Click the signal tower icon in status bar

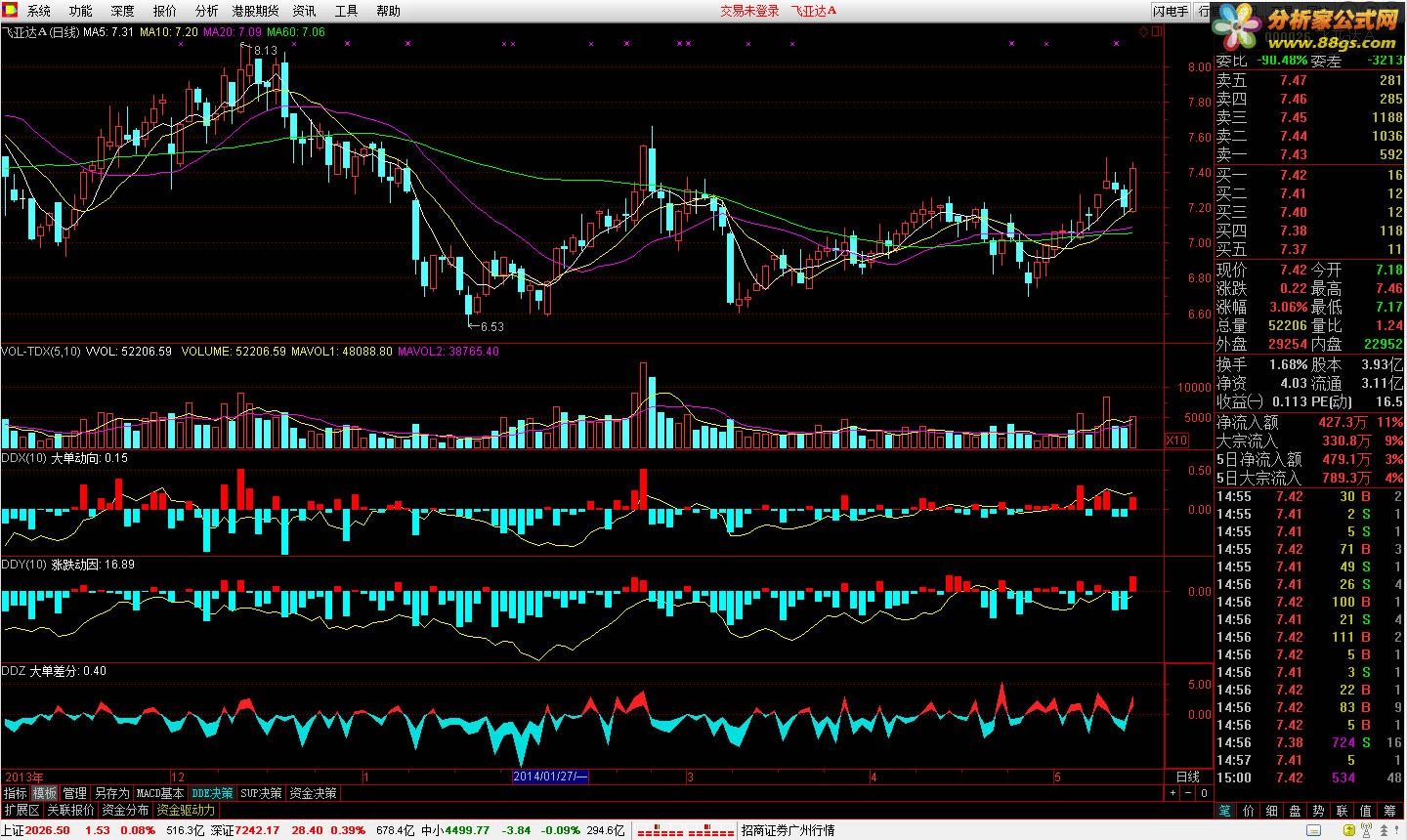1366,830
